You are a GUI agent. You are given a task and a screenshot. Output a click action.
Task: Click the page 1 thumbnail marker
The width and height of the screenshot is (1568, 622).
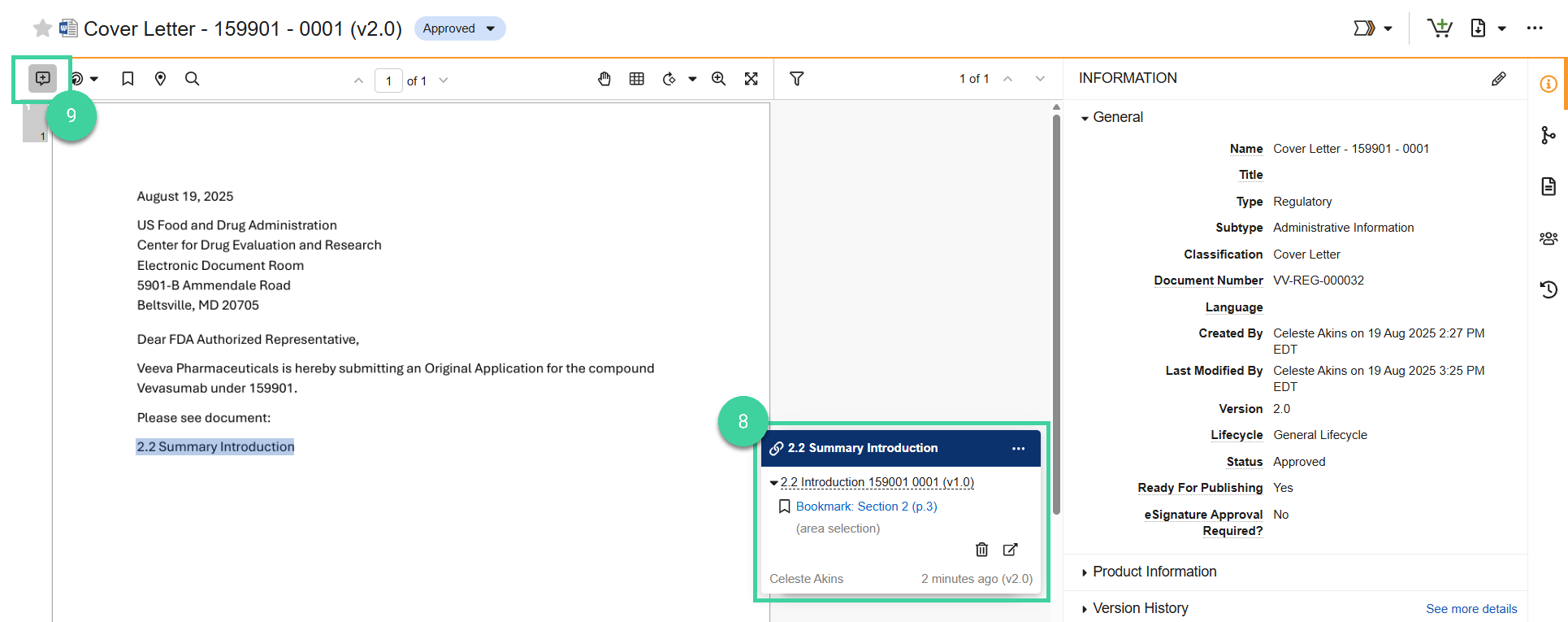pos(36,122)
